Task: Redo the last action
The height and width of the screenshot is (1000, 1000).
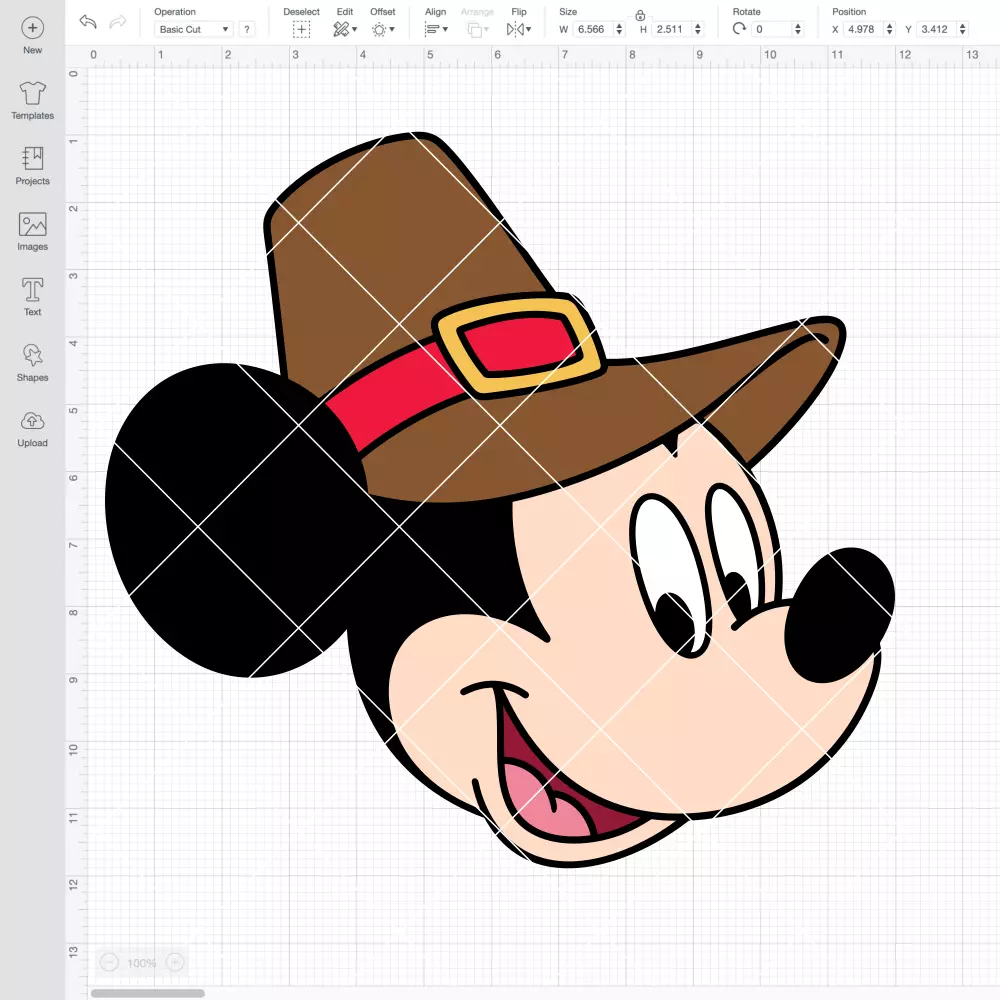Action: pyautogui.click(x=118, y=22)
